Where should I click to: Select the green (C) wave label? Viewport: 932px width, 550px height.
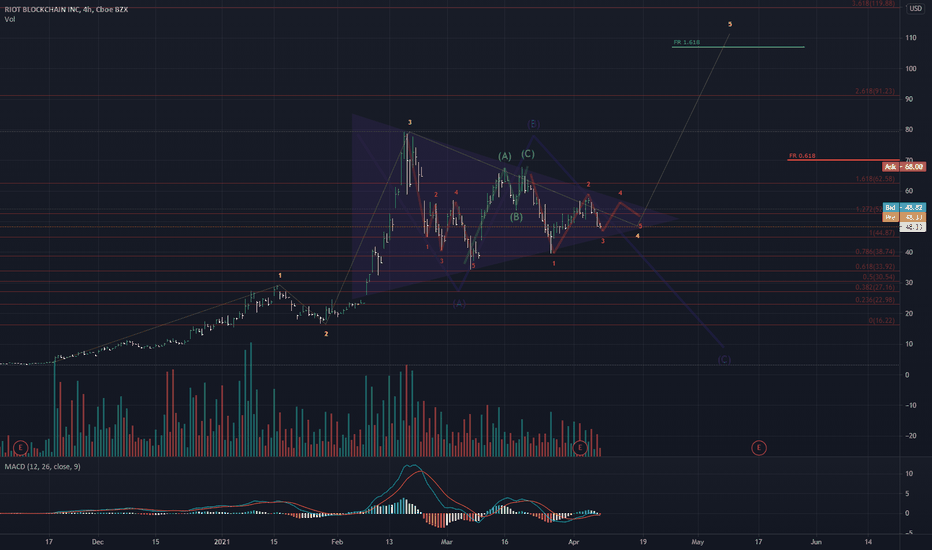point(528,154)
